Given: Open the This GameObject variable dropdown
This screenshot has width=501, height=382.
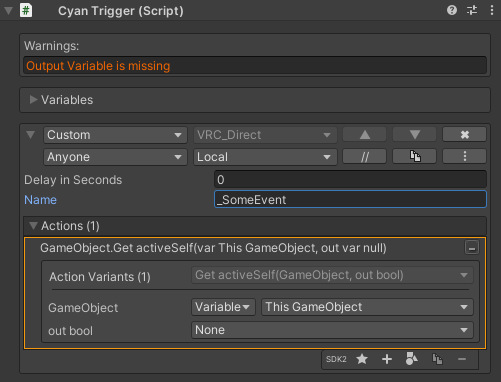Looking at the screenshot, I should pos(367,307).
